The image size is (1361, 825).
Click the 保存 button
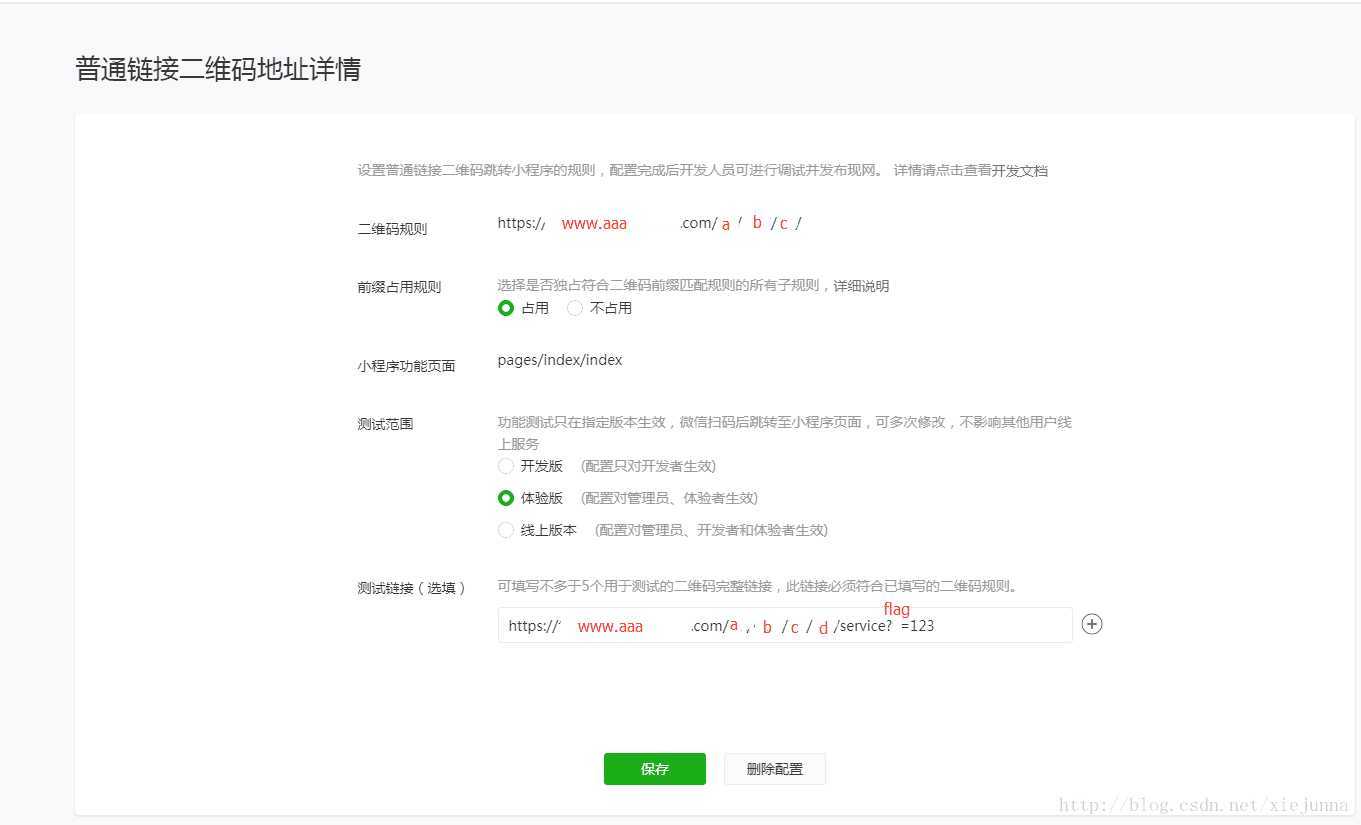pyautogui.click(x=655, y=769)
